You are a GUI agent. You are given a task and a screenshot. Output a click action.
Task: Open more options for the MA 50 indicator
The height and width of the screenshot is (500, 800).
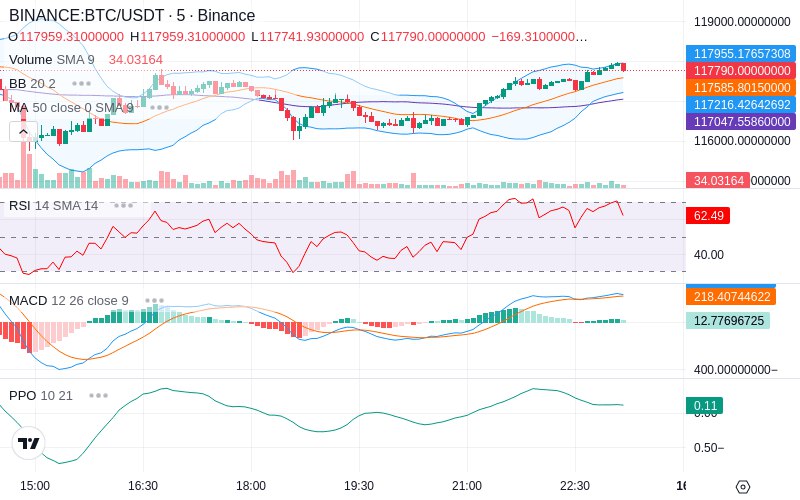click(160, 108)
